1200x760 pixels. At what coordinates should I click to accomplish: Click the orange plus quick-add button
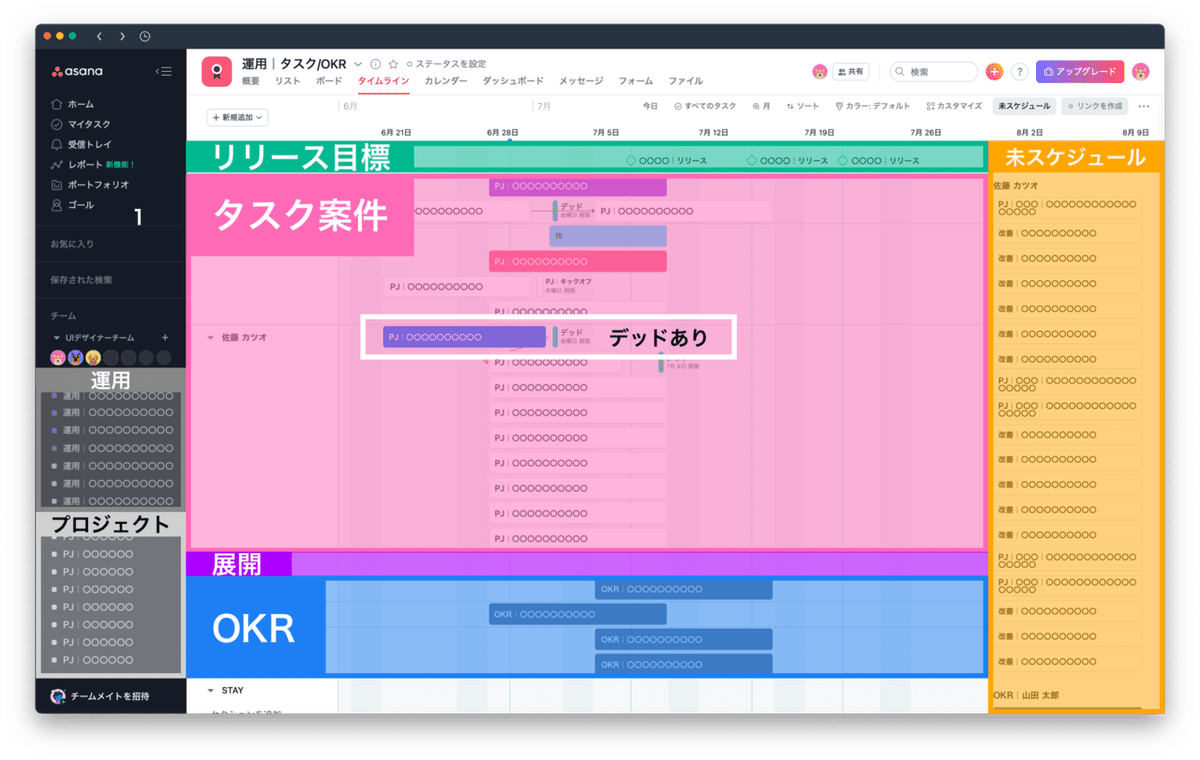[x=994, y=72]
